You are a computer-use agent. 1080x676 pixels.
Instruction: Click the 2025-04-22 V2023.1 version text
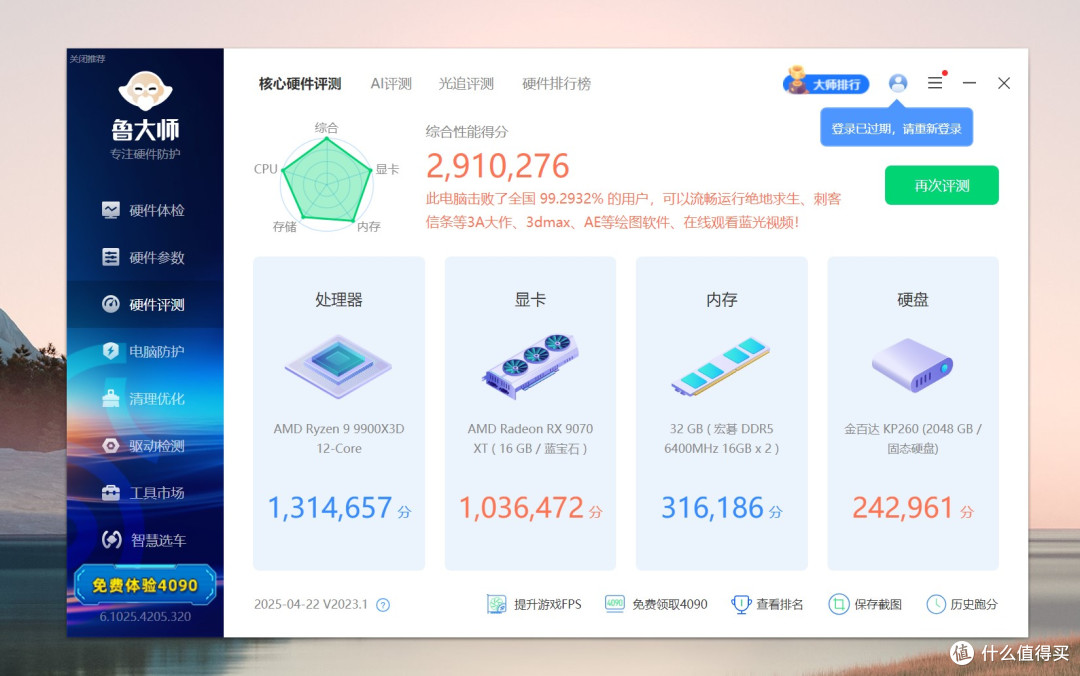[311, 604]
